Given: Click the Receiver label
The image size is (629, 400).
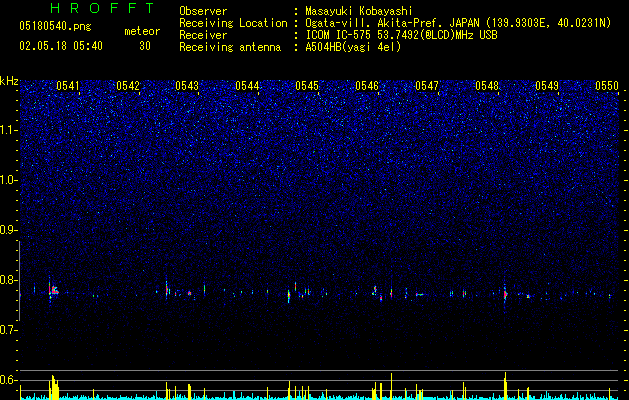Looking at the screenshot, I should (203, 35).
